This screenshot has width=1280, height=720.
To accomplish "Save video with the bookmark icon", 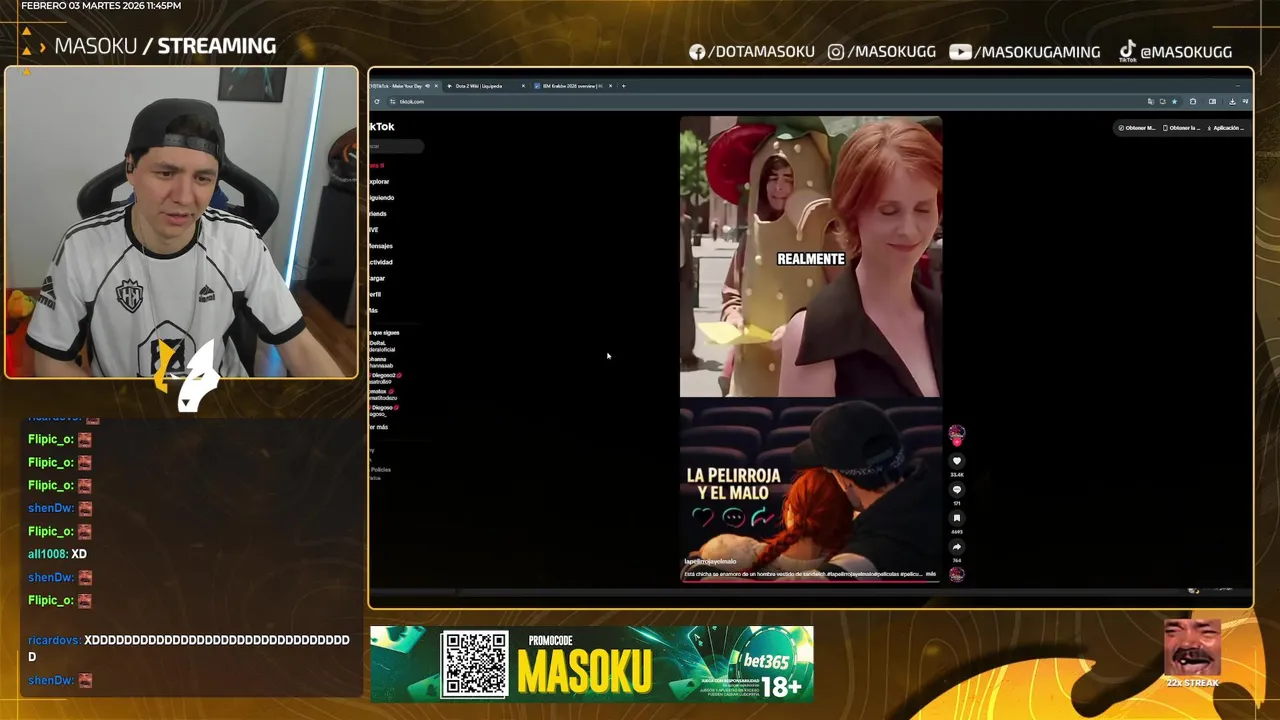I will coord(957,518).
